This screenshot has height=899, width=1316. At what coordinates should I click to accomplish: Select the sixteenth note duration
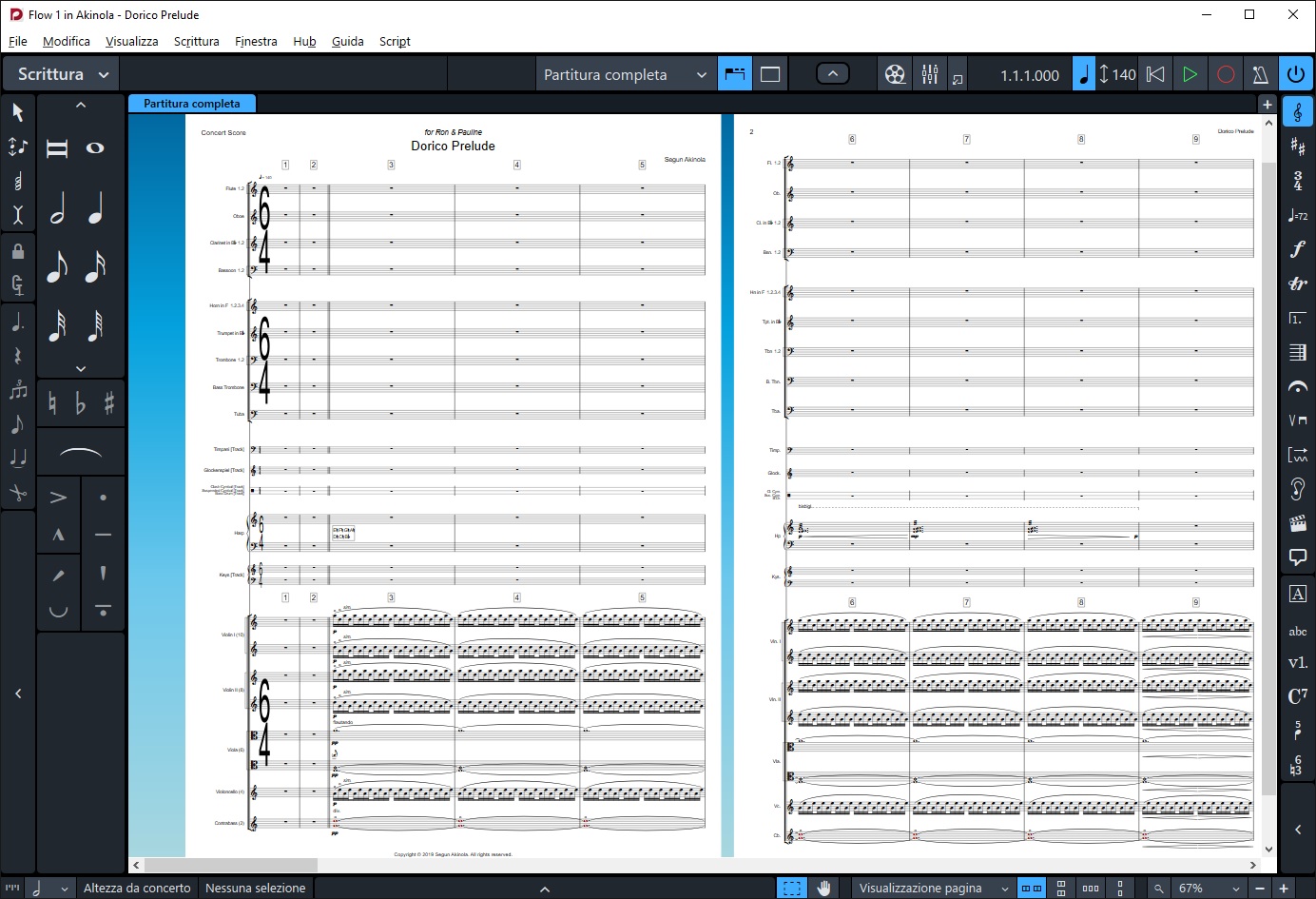(95, 266)
